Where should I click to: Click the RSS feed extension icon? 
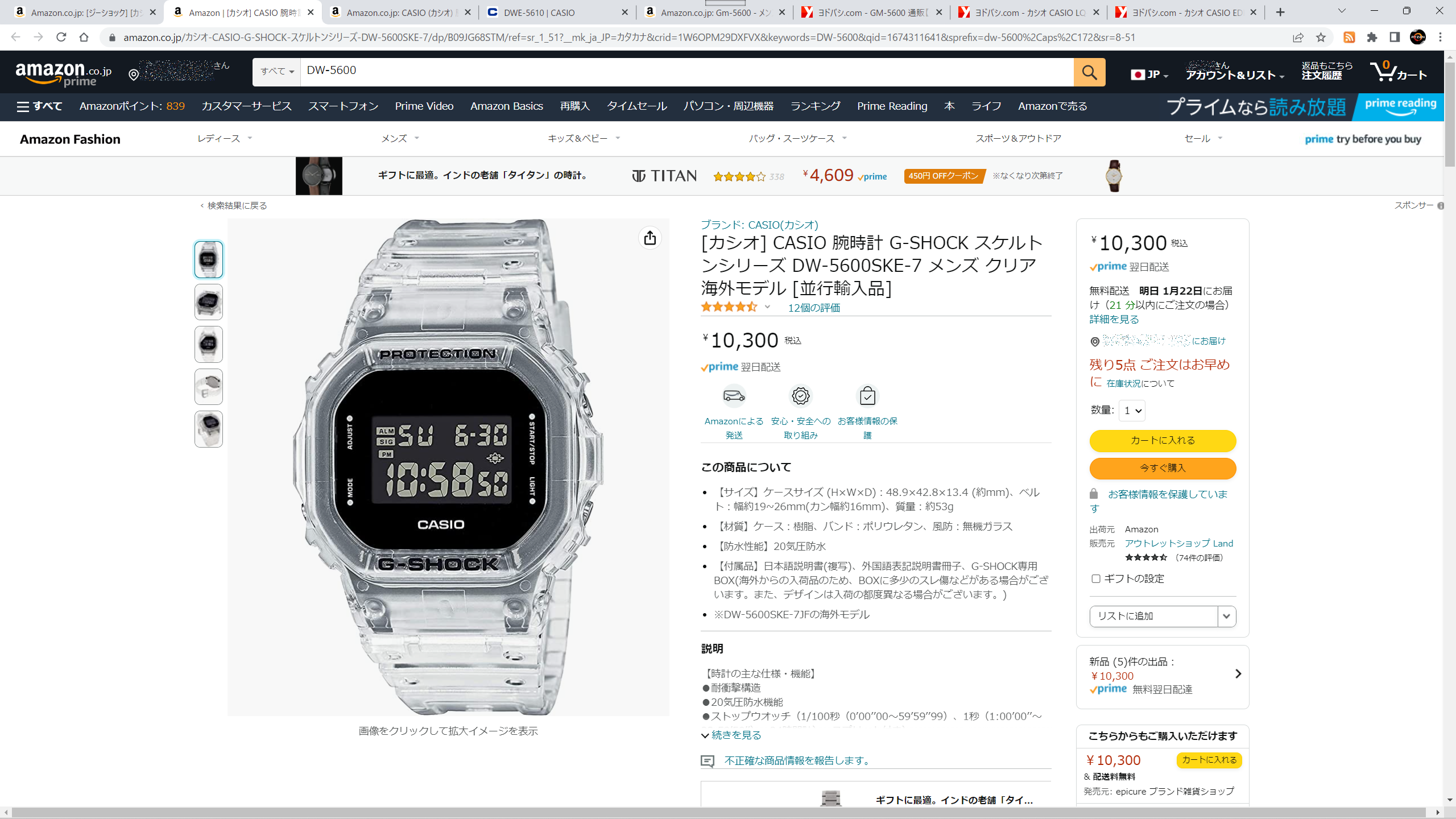coord(1349,38)
